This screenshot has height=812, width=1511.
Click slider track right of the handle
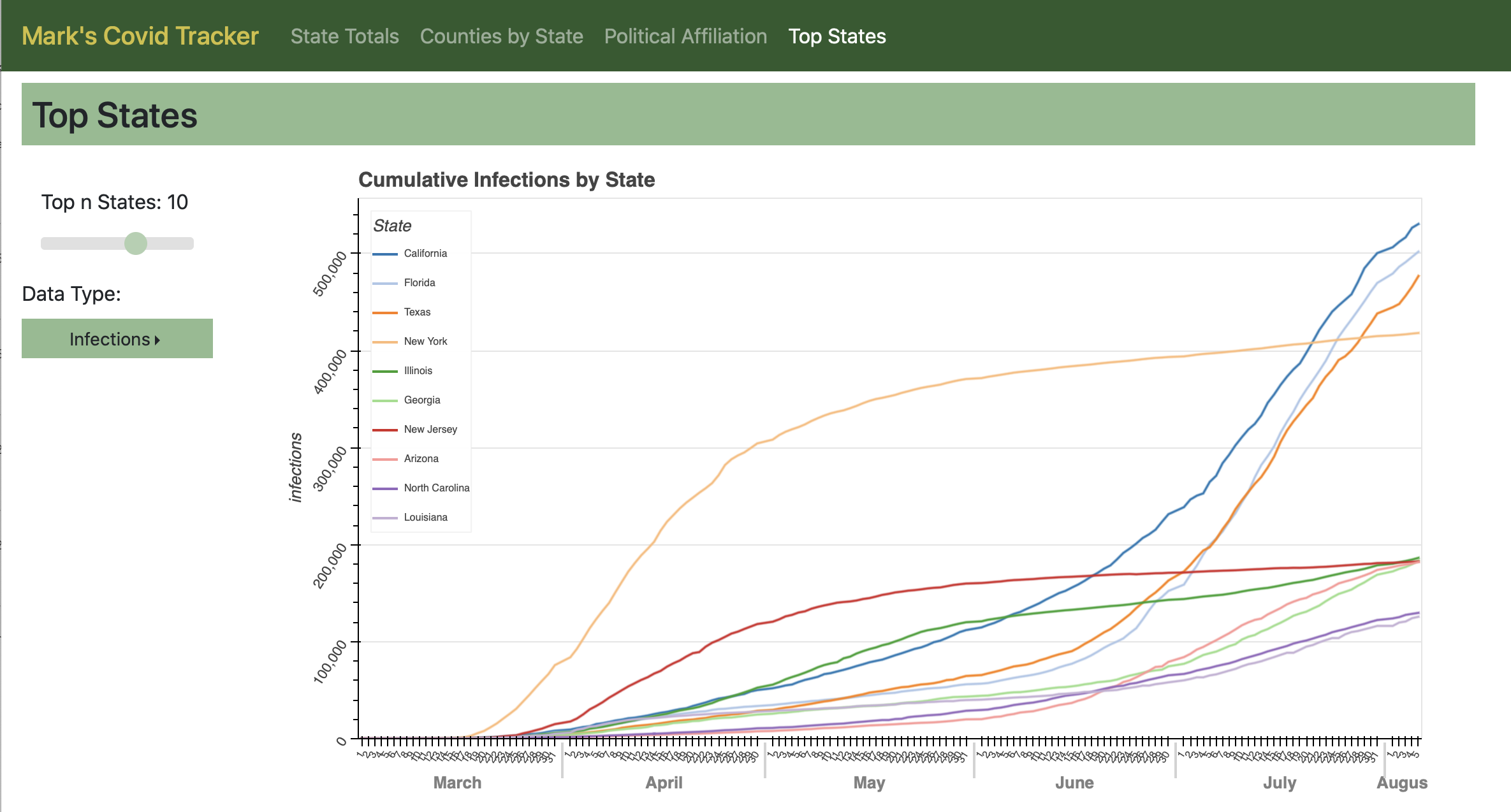170,243
